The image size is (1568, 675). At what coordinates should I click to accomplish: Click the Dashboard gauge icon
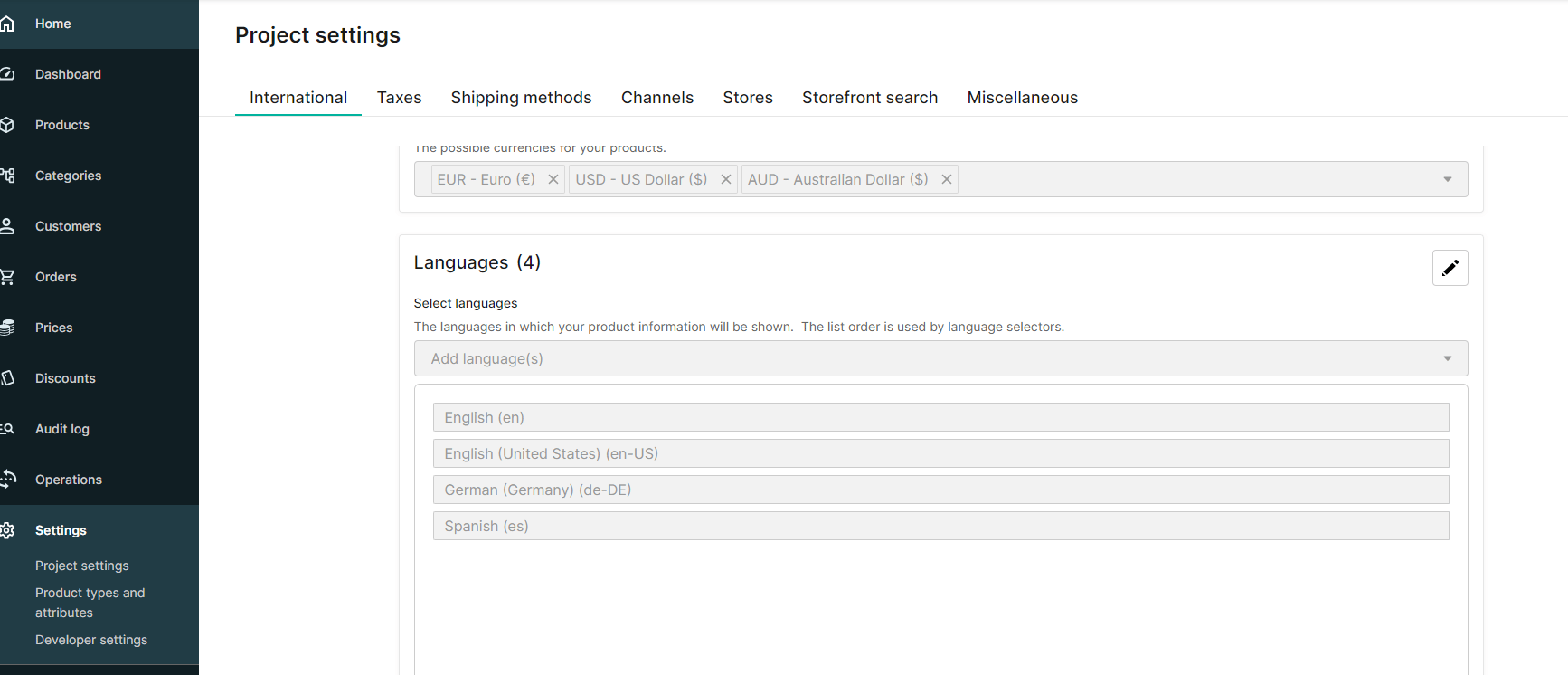click(6, 74)
